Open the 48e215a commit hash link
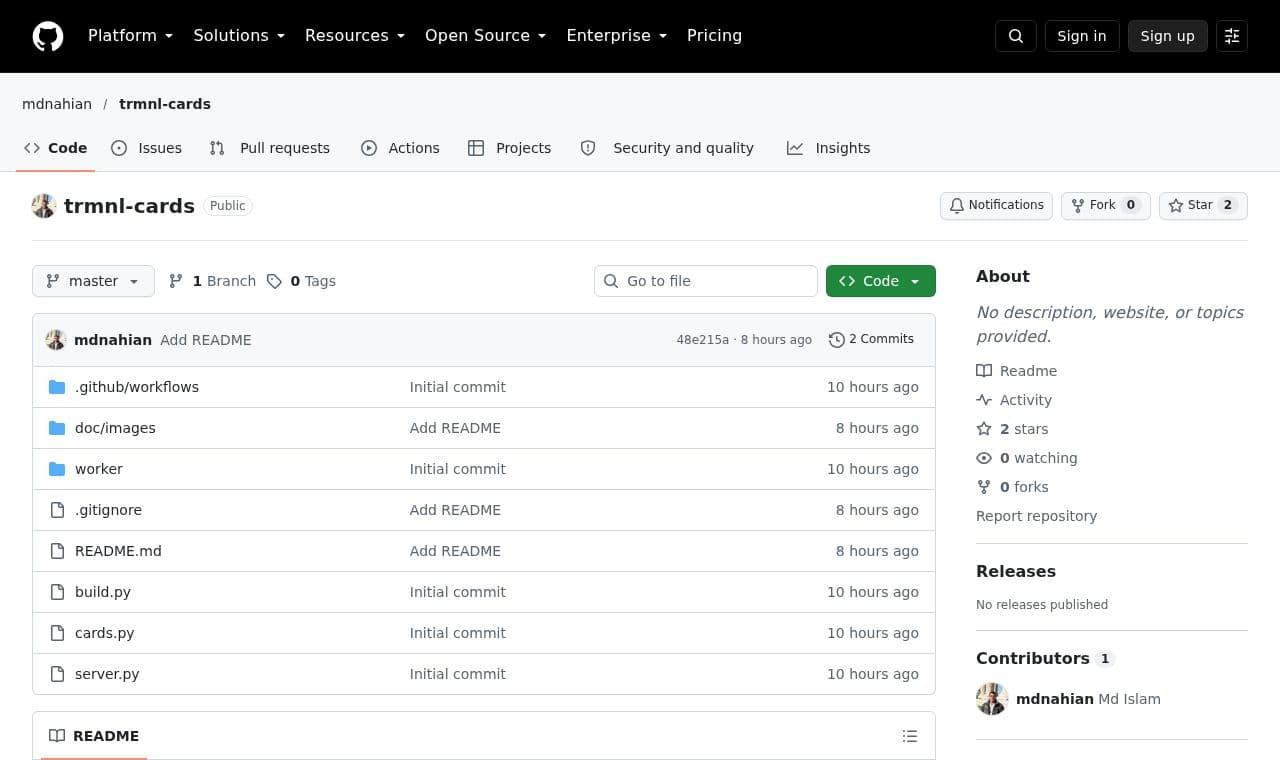 coord(702,340)
